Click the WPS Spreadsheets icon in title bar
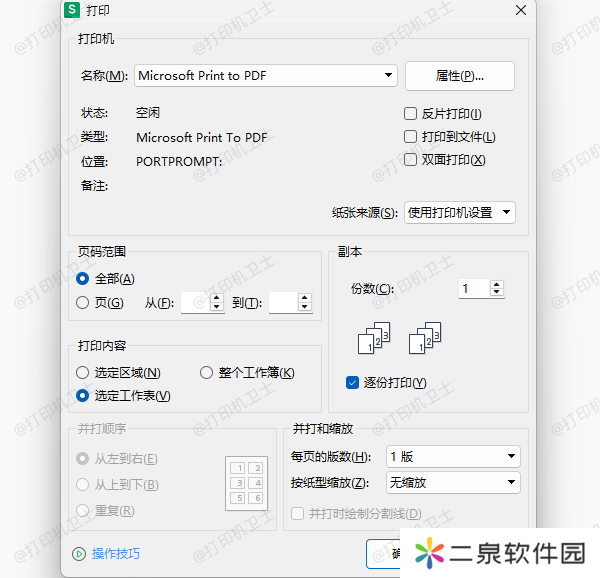The height and width of the screenshot is (578, 600). pyautogui.click(x=72, y=10)
